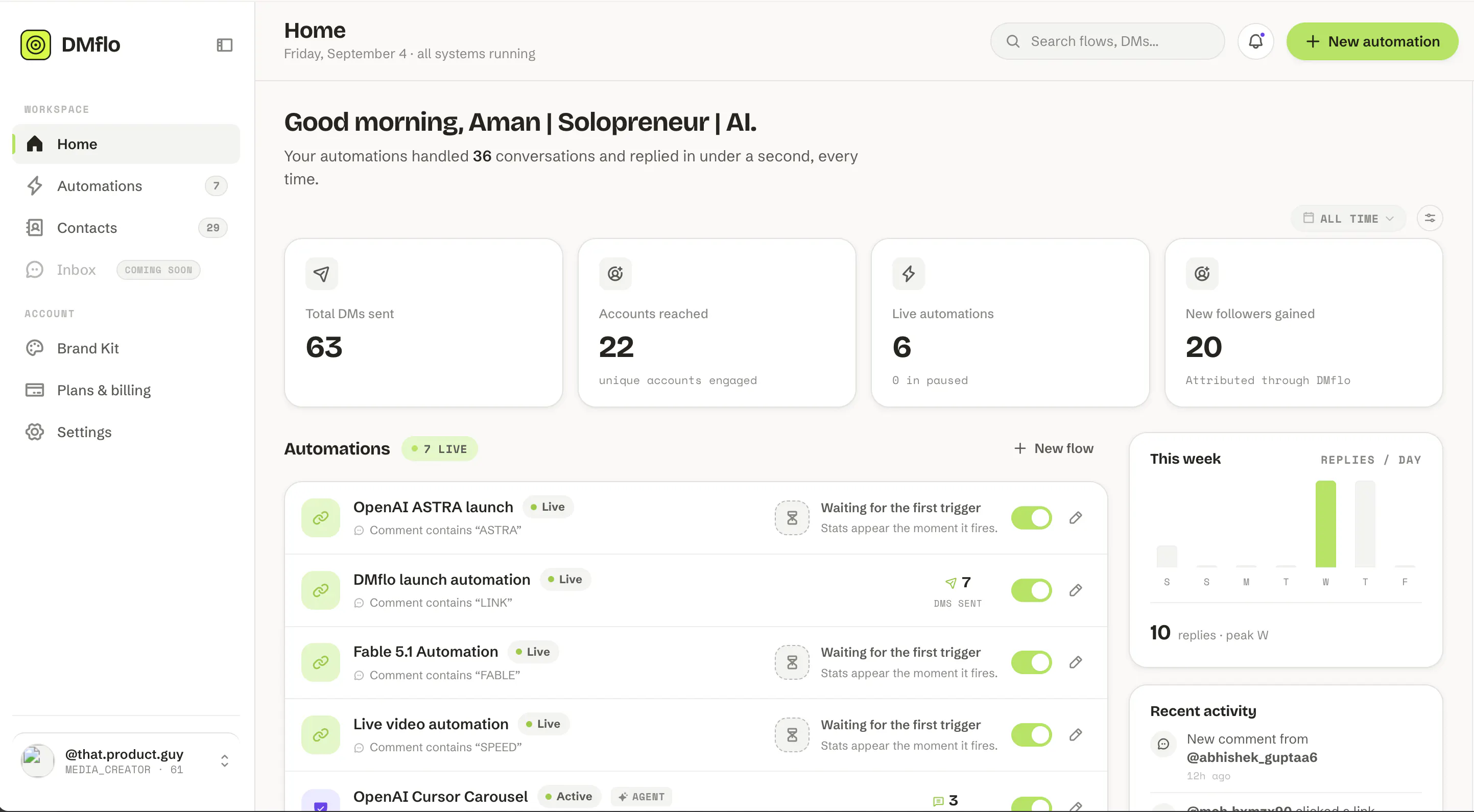Image resolution: width=1474 pixels, height=812 pixels.
Task: Click the @abhishek_guptaa6 username in Recent activity
Action: [1252, 758]
